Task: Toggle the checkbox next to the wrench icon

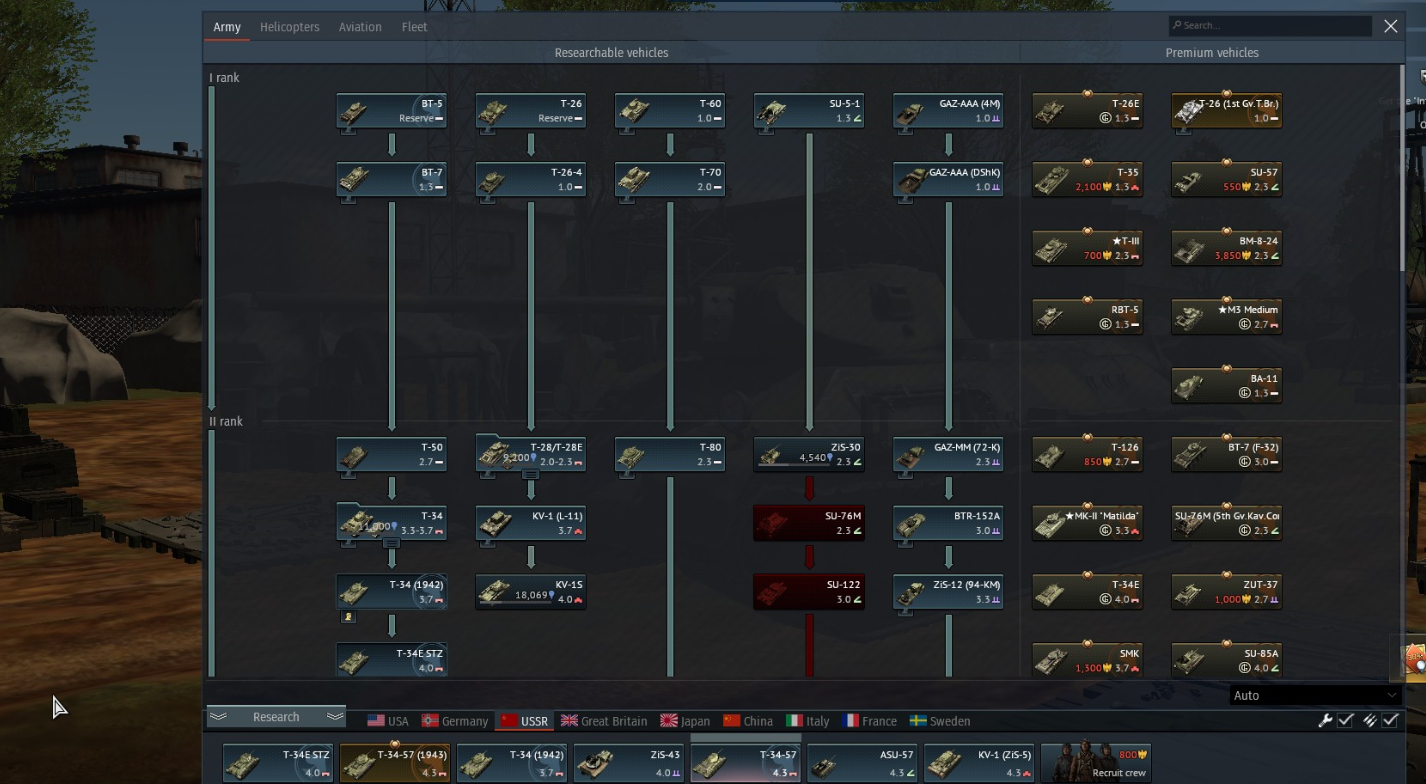Action: click(x=1346, y=721)
